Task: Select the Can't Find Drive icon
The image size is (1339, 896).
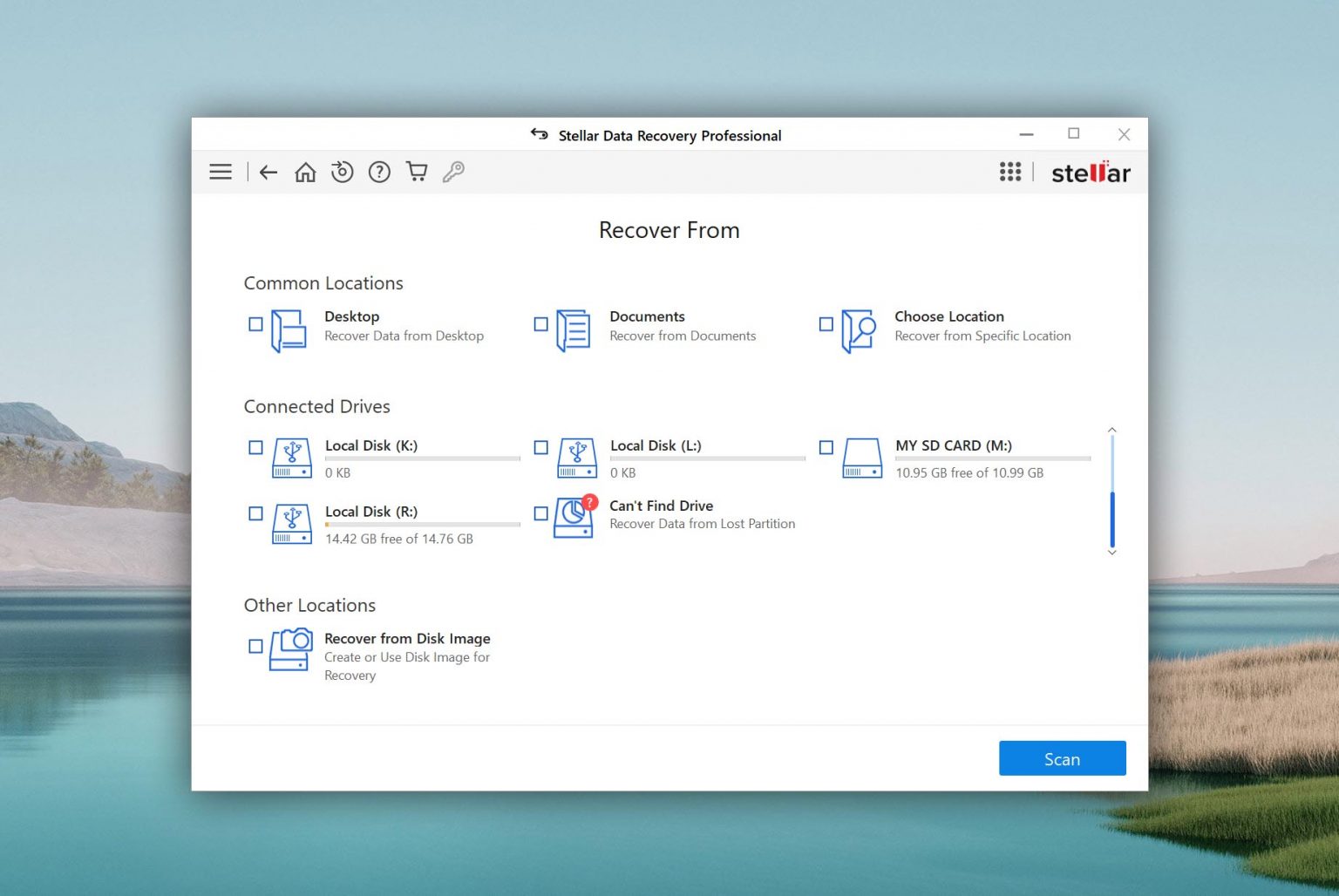Action: 574,517
